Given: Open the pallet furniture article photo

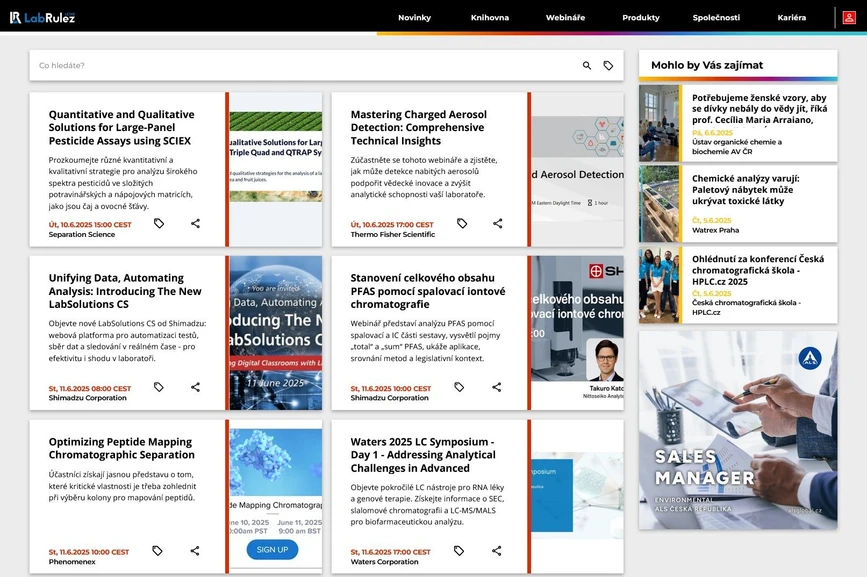Looking at the screenshot, I should [x=659, y=203].
